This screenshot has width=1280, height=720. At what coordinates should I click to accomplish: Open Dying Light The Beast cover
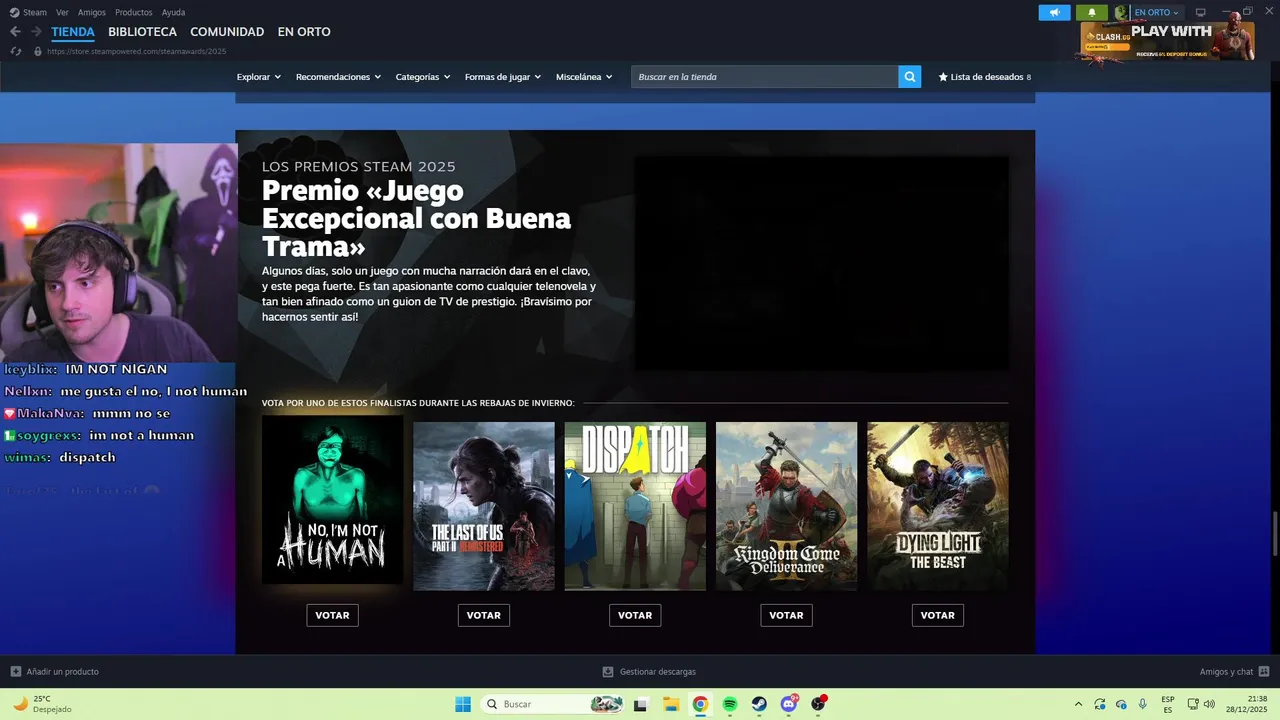(938, 506)
